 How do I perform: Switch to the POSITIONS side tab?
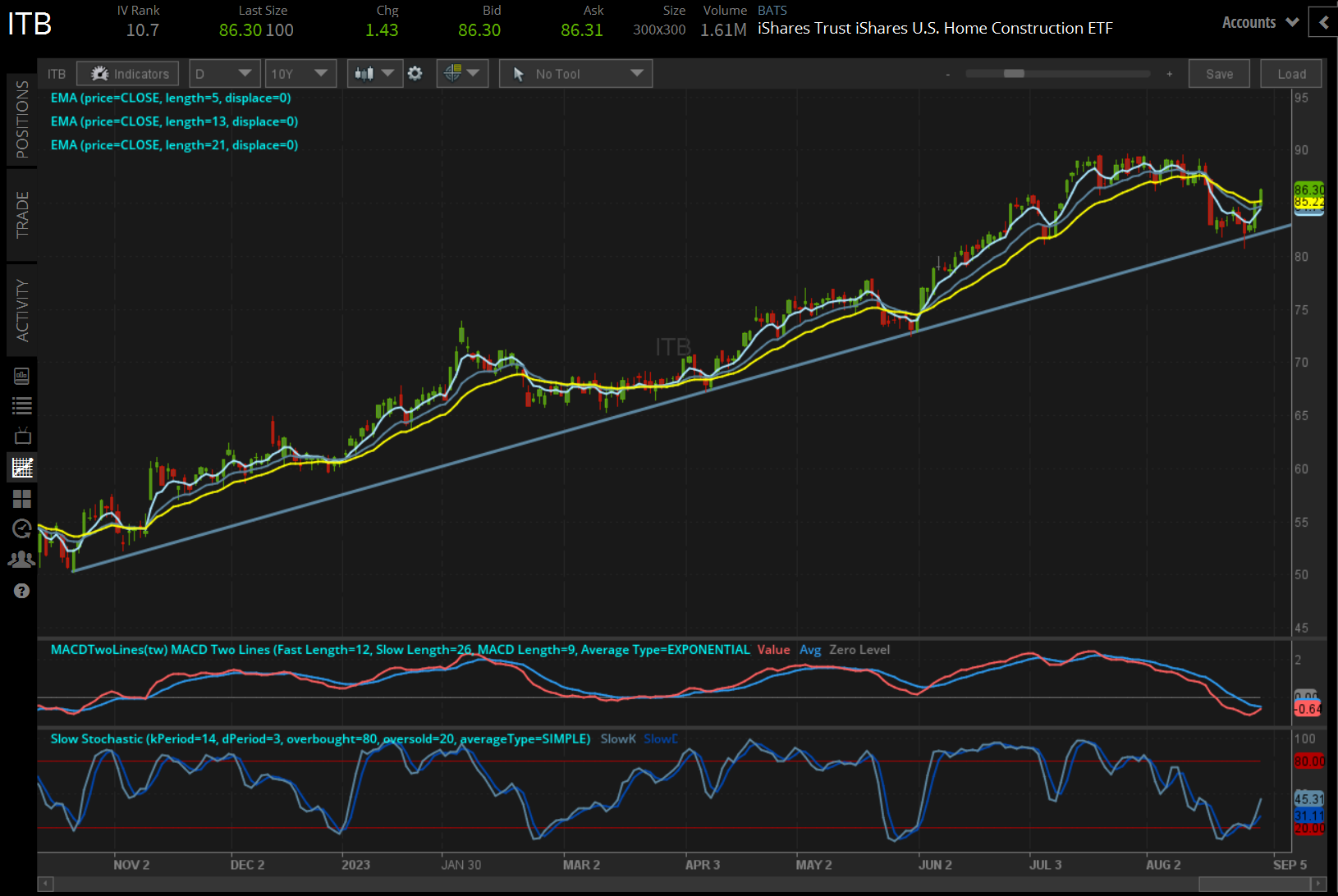coord(22,120)
